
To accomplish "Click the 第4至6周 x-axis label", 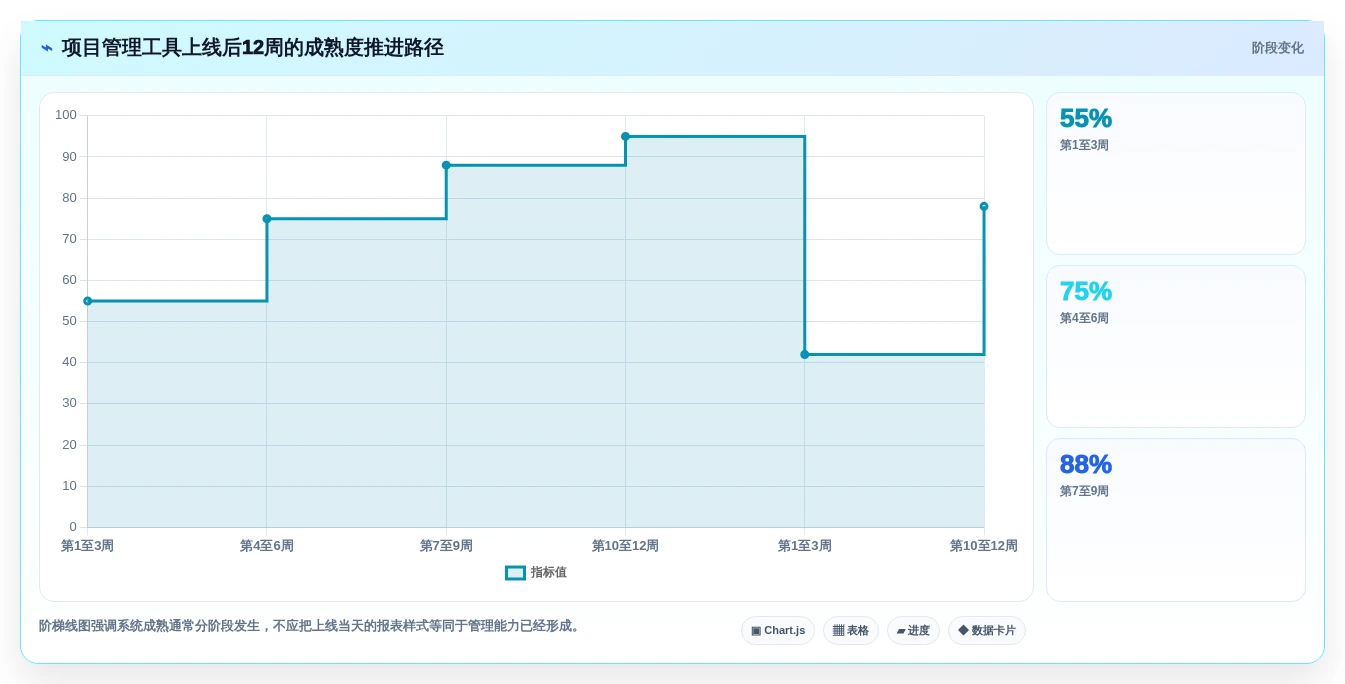I will click(x=267, y=546).
